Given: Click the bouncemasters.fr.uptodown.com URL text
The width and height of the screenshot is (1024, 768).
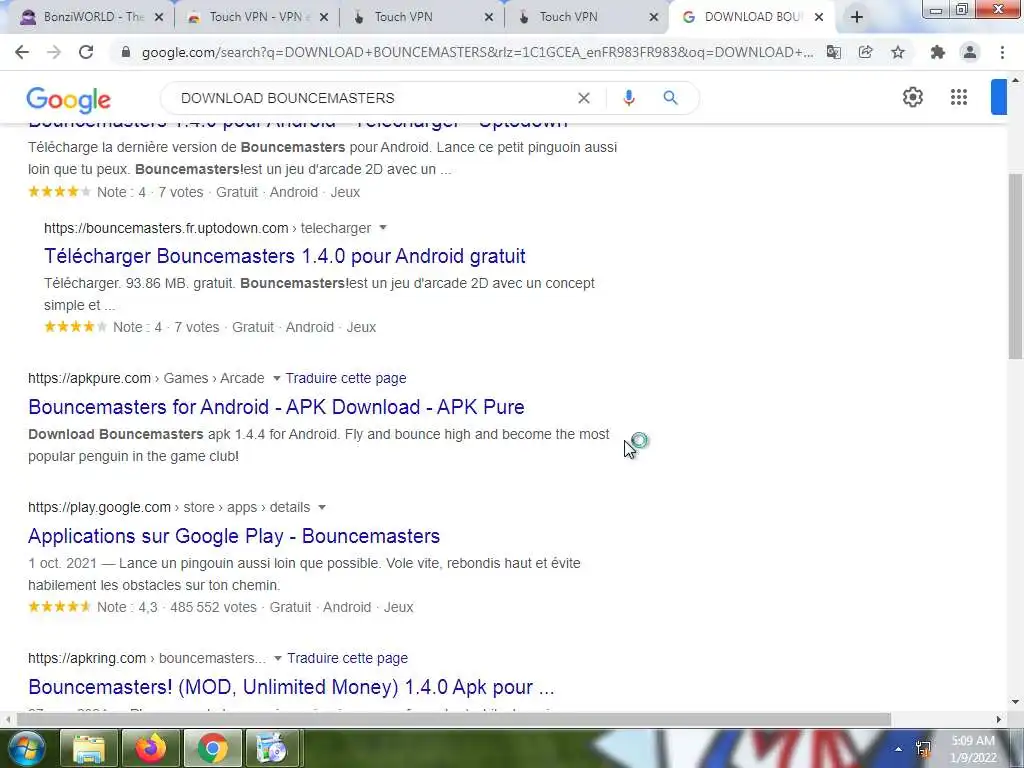Looking at the screenshot, I should tap(166, 228).
